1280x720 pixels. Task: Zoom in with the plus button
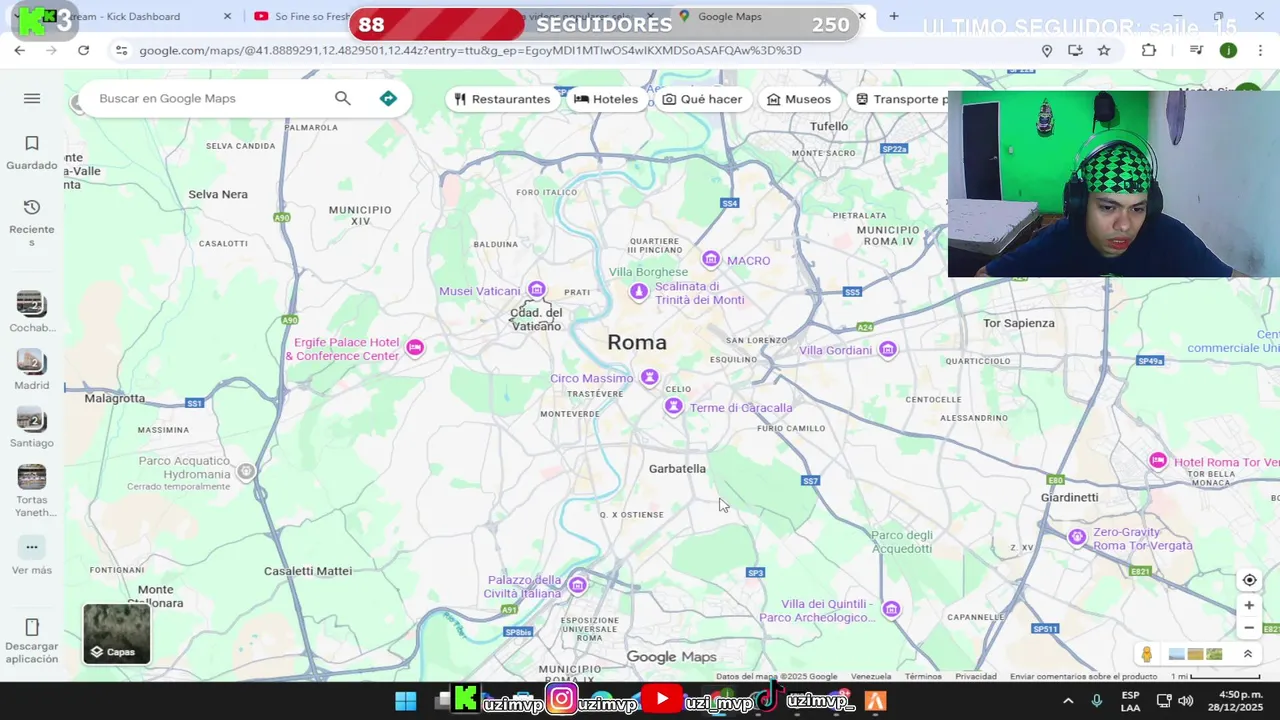coord(1249,606)
